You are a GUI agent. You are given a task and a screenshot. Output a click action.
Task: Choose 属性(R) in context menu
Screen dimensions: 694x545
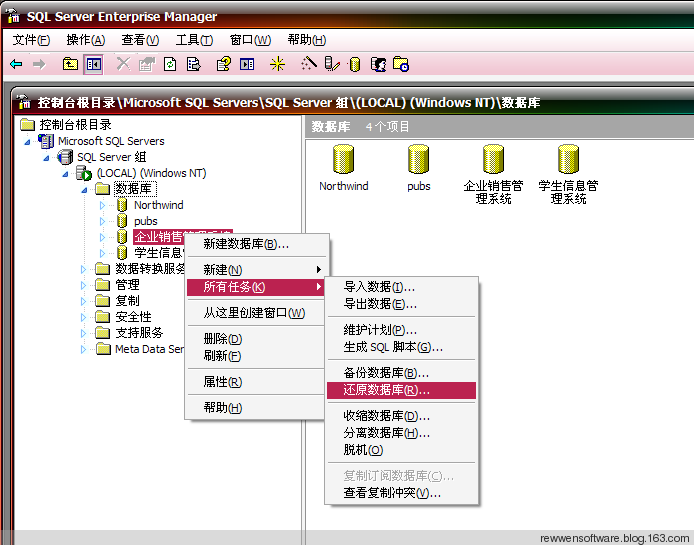(256, 382)
